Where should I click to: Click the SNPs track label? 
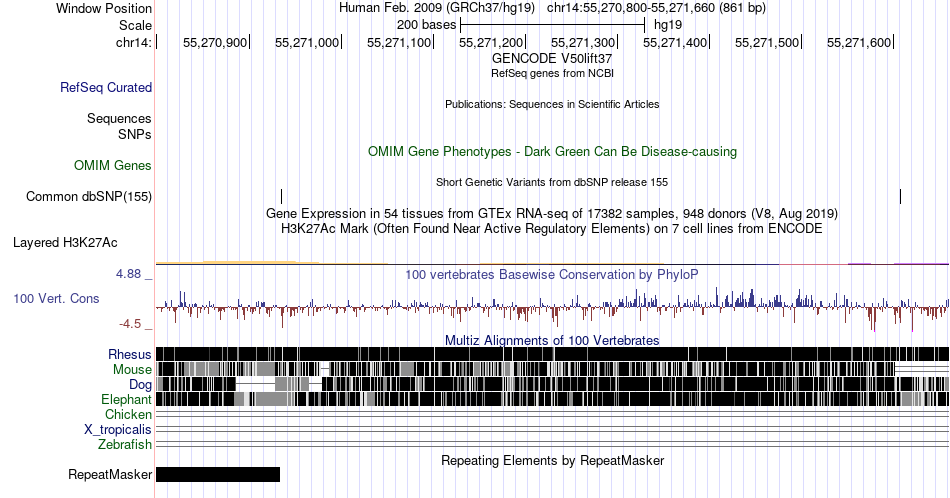135,134
